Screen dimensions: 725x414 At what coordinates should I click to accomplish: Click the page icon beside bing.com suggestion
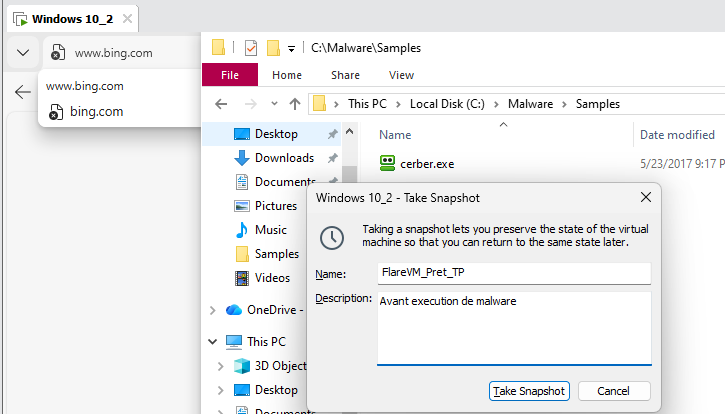pyautogui.click(x=55, y=112)
